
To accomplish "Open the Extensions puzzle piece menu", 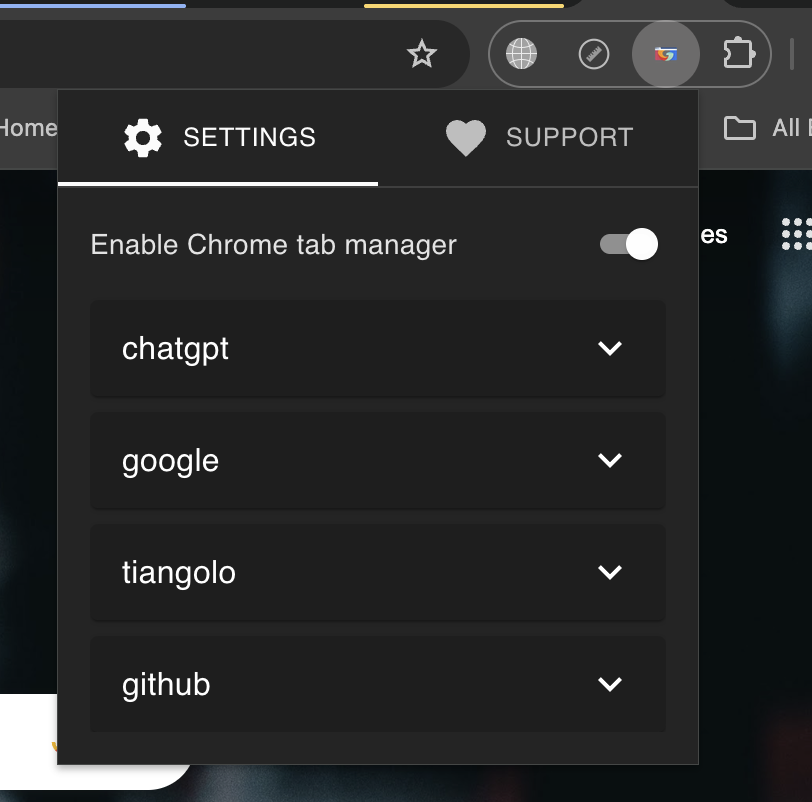I will [x=738, y=53].
